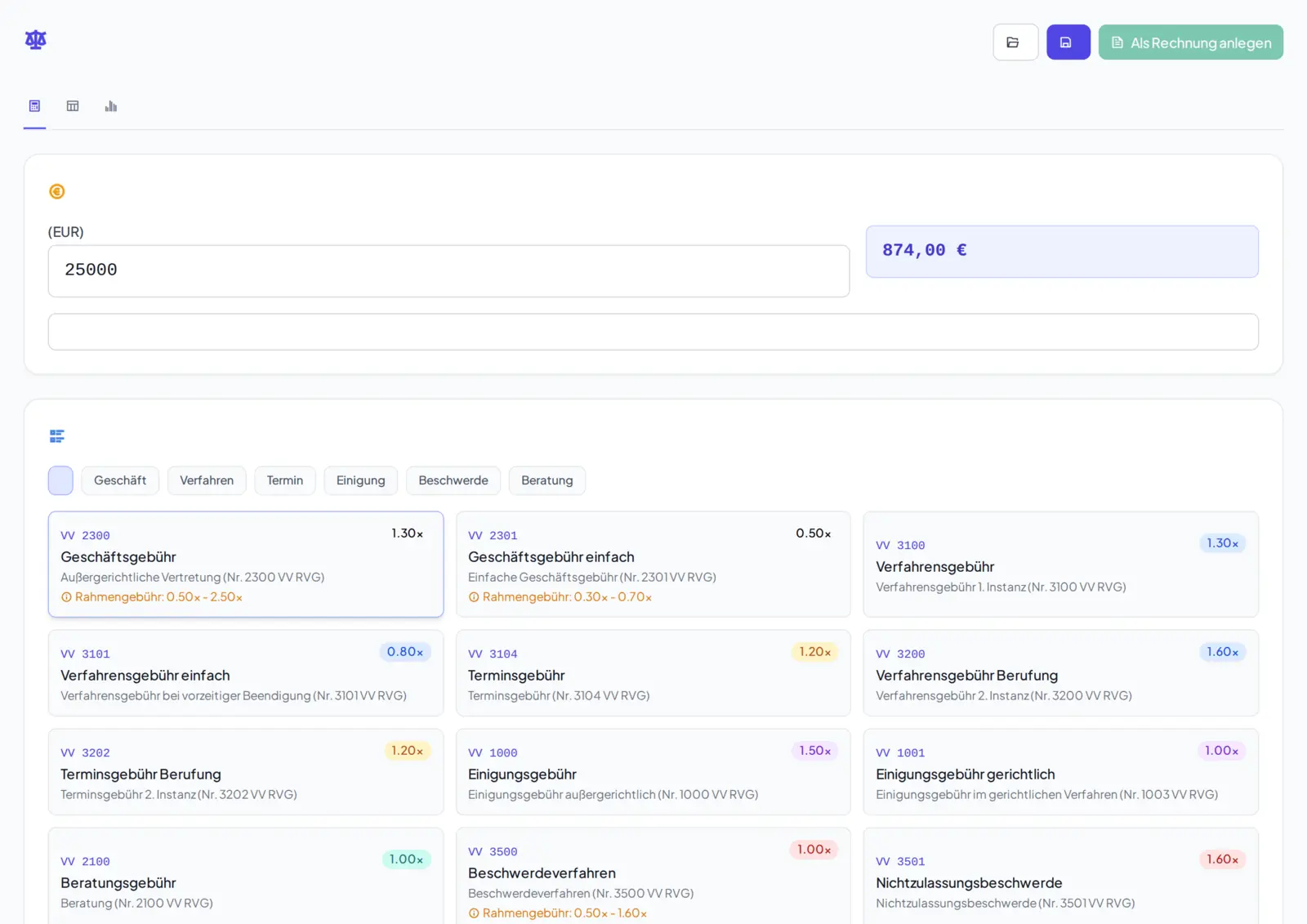Image resolution: width=1307 pixels, height=924 pixels.
Task: Filter by Beratung category
Action: tap(547, 480)
